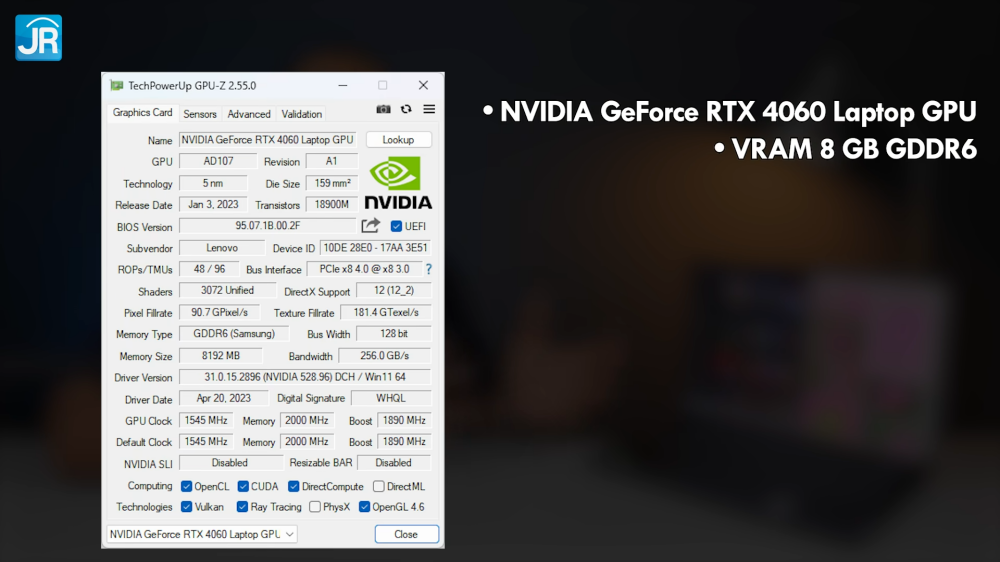The width and height of the screenshot is (1000, 562).
Task: Toggle the Ray Tracing checkbox
Action: click(x=242, y=507)
